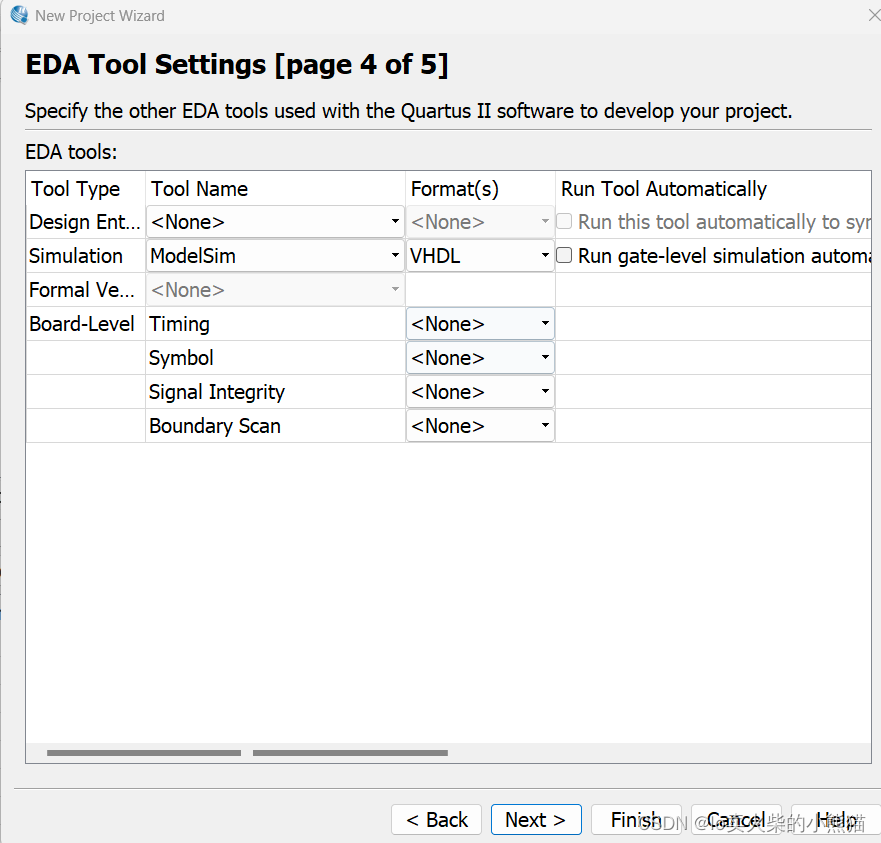Click the Run Tool Automatically column header
Image resolution: width=881 pixels, height=843 pixels.
[664, 189]
